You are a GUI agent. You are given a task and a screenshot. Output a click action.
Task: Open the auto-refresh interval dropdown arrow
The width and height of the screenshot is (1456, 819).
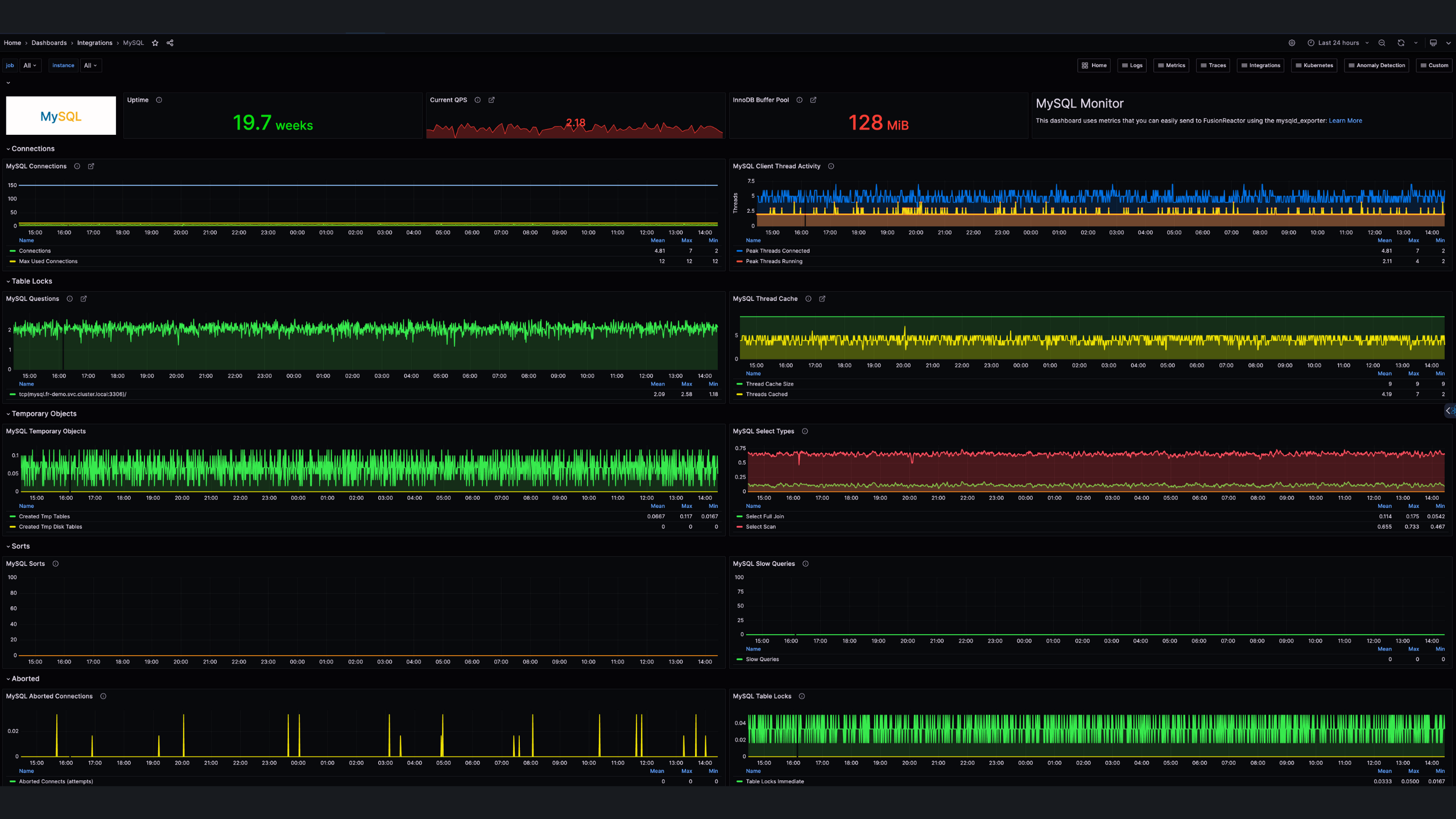tap(1416, 43)
